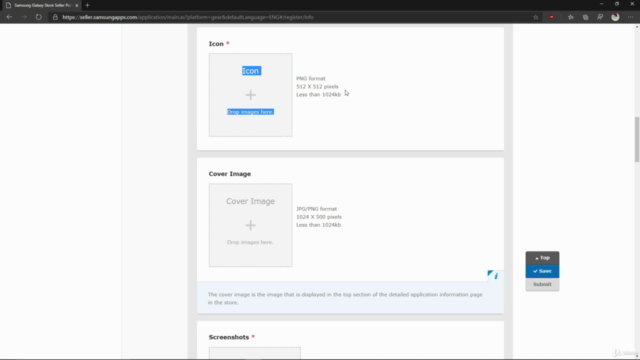Select the 'Drop images here.' text in Icon box
The width and height of the screenshot is (640, 360).
click(250, 112)
